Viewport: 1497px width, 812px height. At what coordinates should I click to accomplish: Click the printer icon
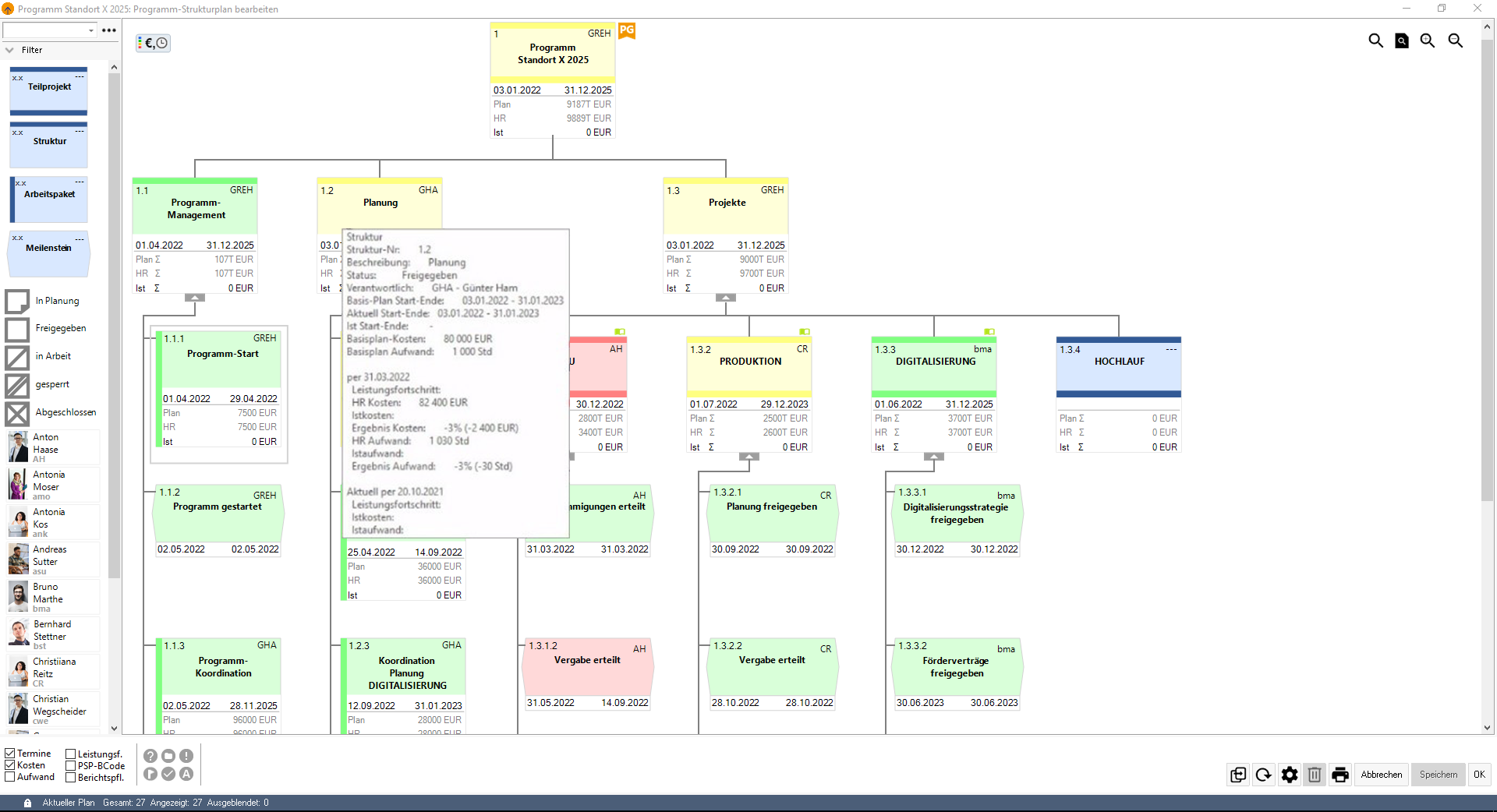pos(1340,775)
